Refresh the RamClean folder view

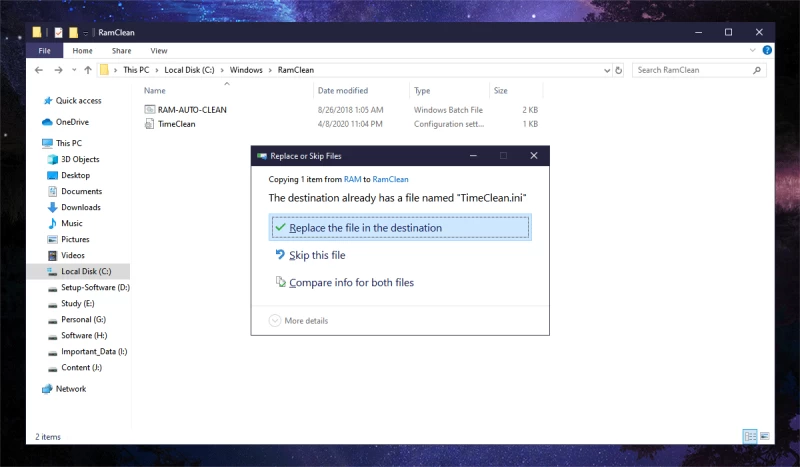618,70
